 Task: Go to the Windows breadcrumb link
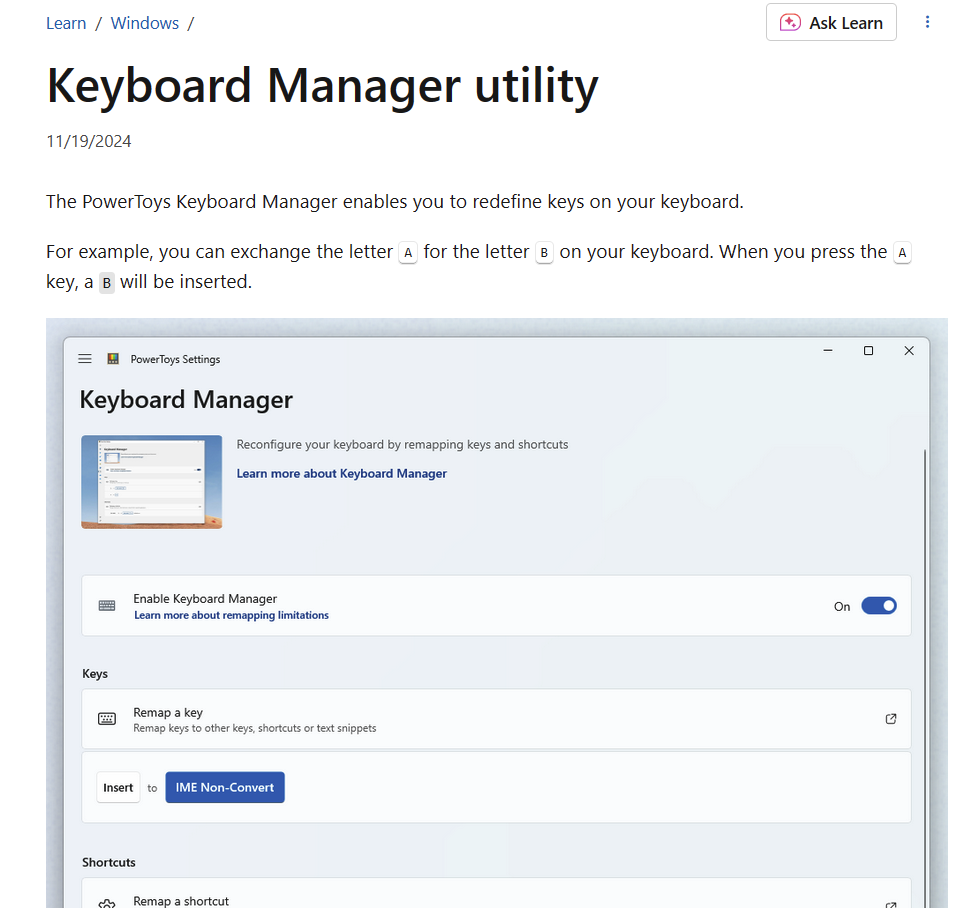pyautogui.click(x=145, y=23)
